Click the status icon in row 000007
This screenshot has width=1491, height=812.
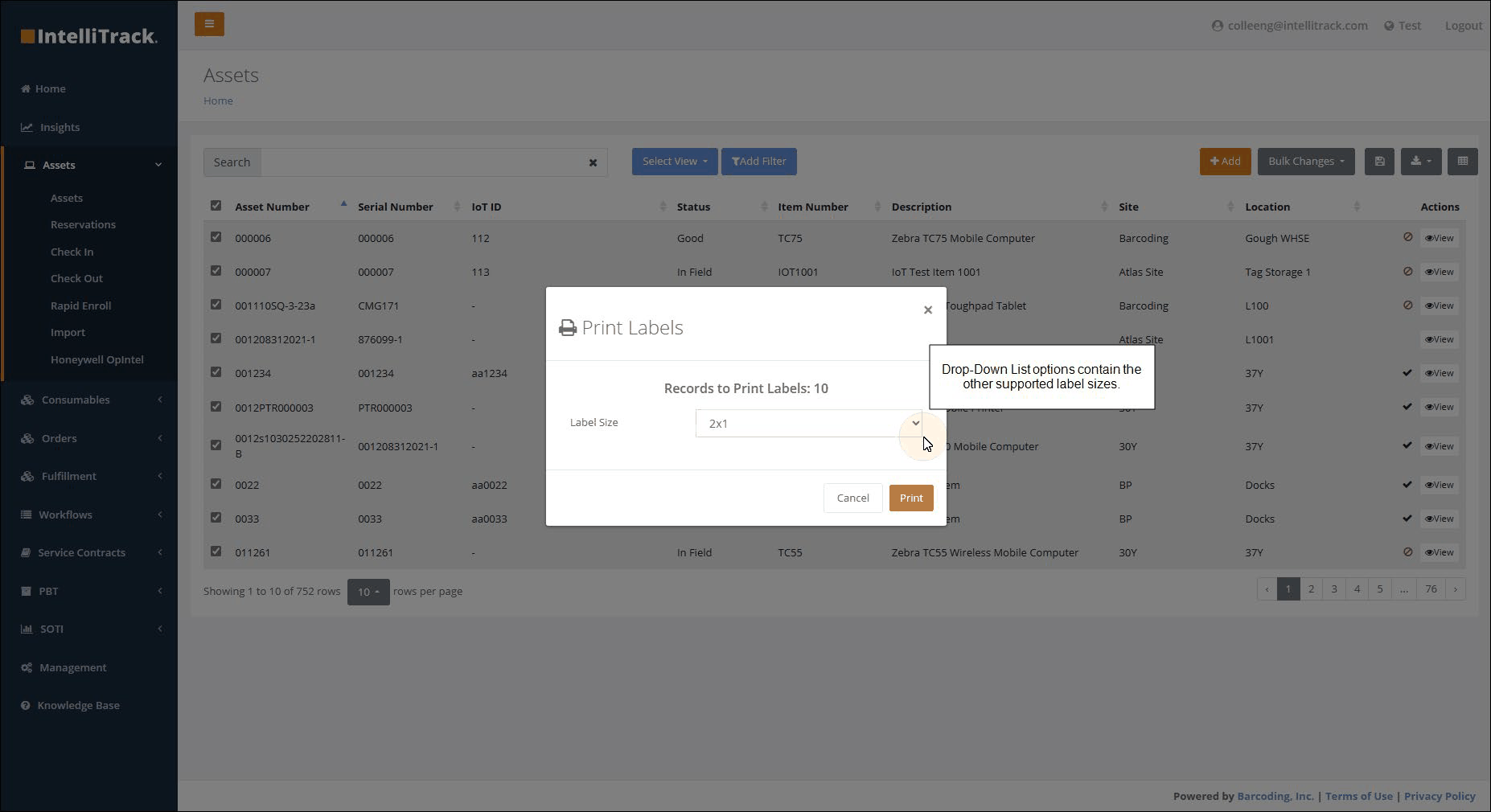click(1407, 272)
